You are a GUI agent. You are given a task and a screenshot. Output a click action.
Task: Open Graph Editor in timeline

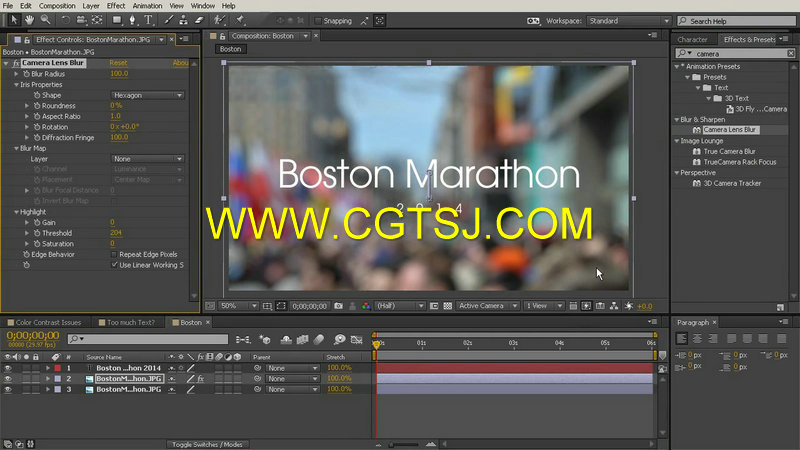[357, 340]
